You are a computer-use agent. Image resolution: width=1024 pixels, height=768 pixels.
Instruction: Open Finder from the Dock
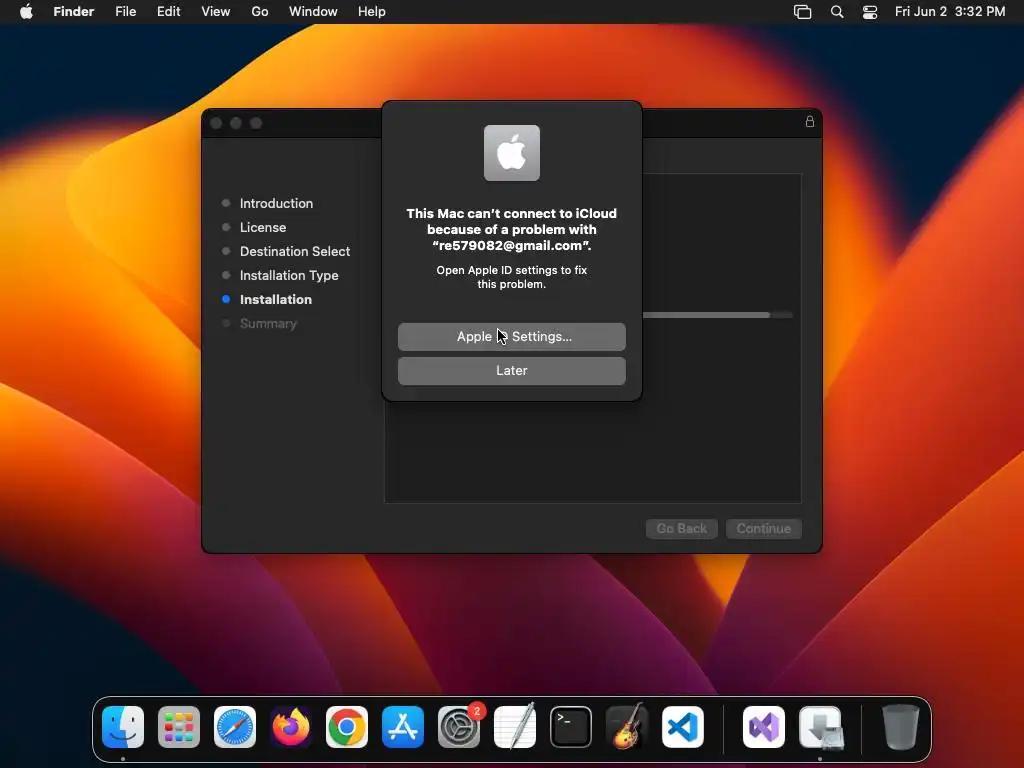click(x=123, y=727)
